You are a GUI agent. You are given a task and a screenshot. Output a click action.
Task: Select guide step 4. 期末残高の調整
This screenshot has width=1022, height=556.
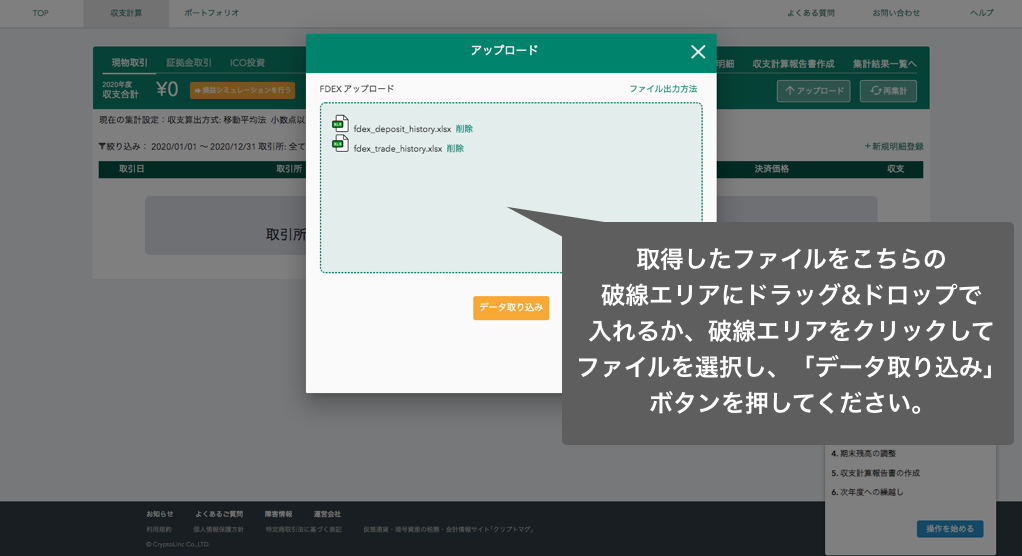pos(864,454)
